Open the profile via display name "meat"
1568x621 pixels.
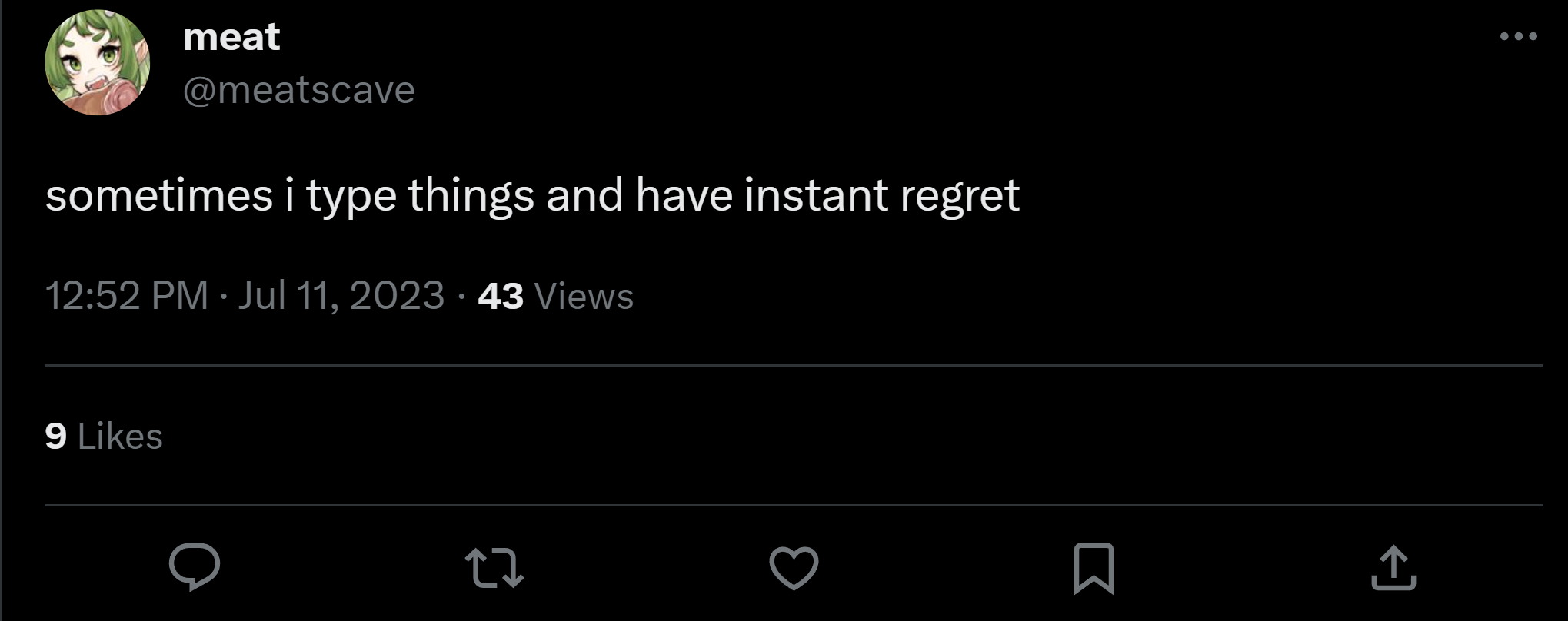pos(231,38)
